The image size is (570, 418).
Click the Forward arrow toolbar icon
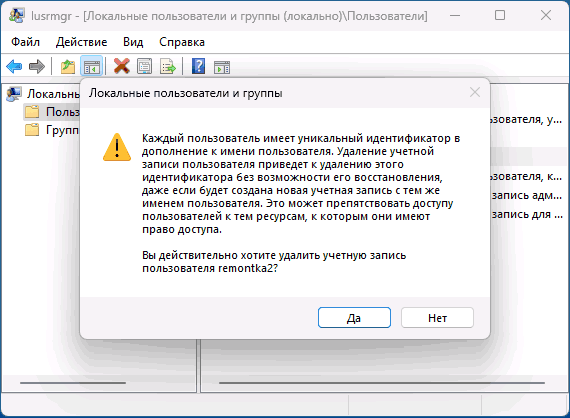coord(37,67)
